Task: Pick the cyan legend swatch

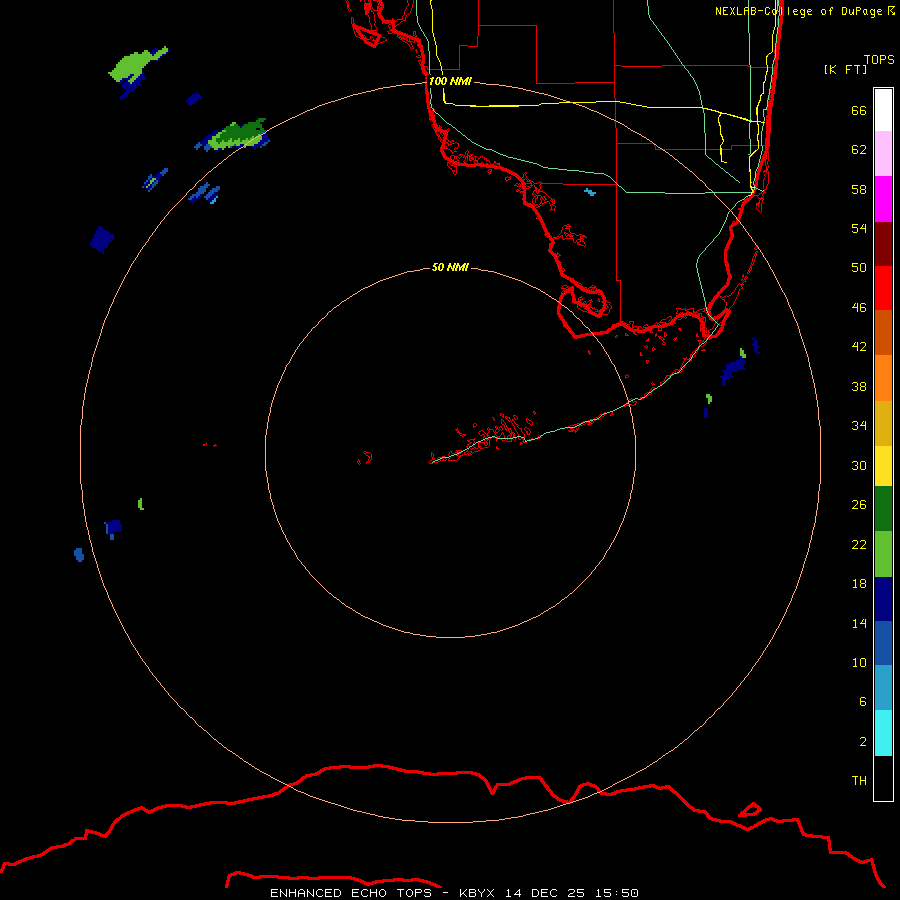Action: click(883, 733)
